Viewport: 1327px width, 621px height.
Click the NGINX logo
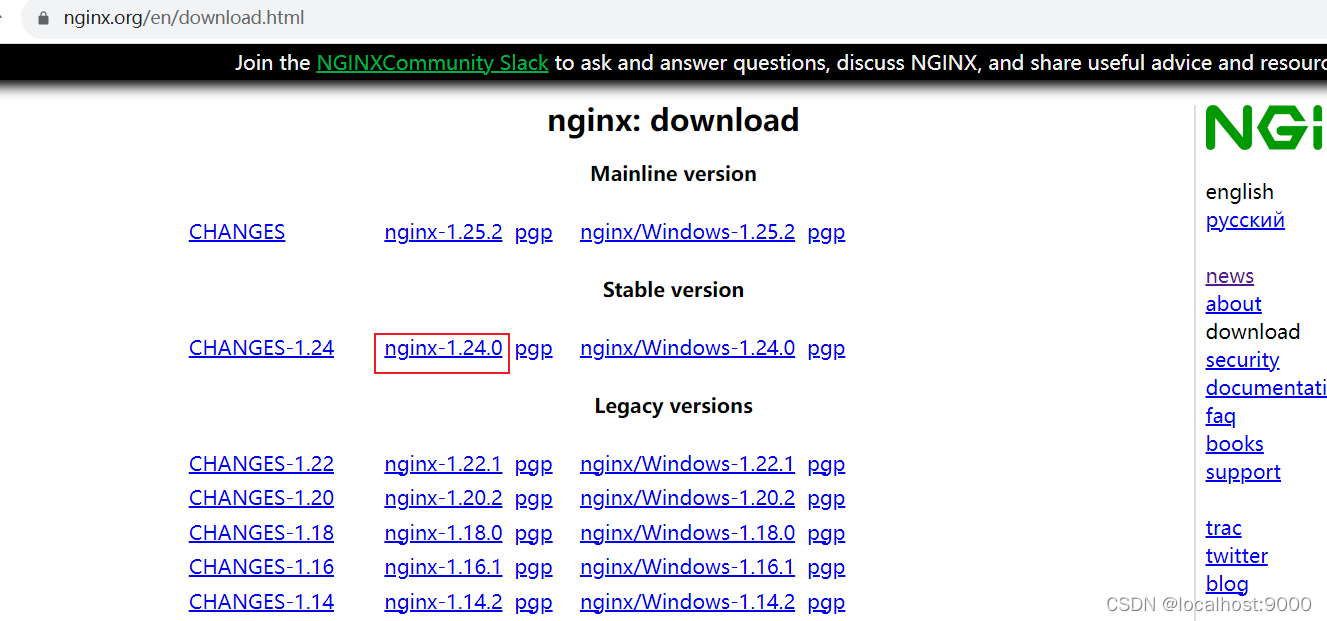[x=1265, y=128]
